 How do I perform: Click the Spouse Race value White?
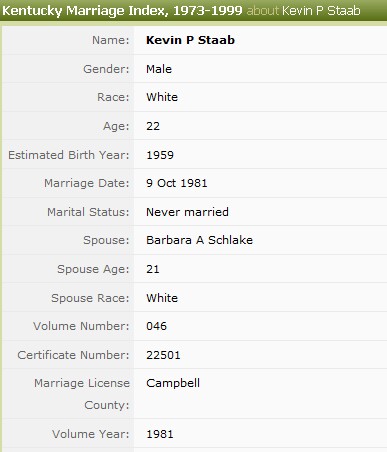click(x=162, y=298)
